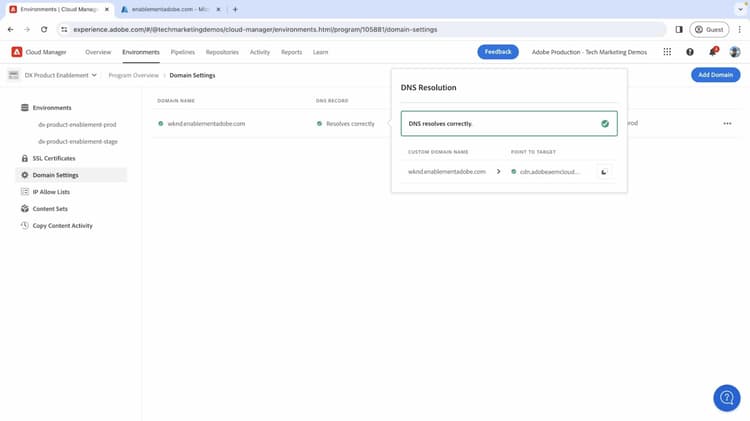Click the DOMAIN NAME column header
Screen dimensions: 750x421
tap(176, 100)
